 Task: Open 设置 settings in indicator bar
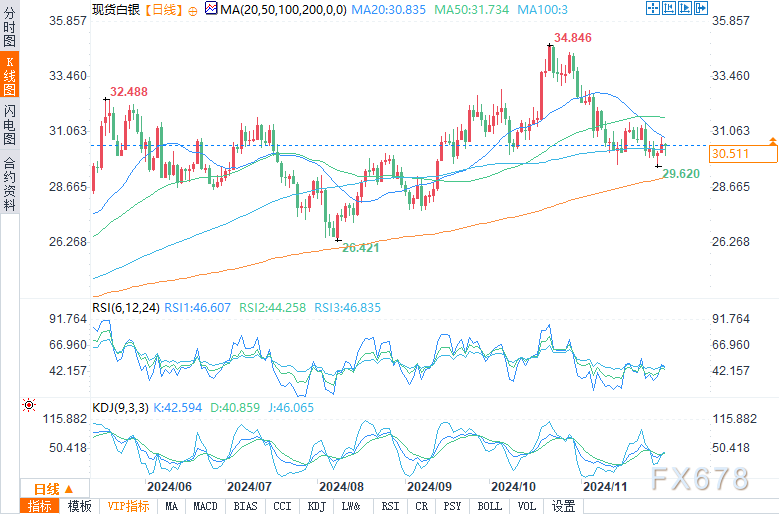pyautogui.click(x=563, y=507)
